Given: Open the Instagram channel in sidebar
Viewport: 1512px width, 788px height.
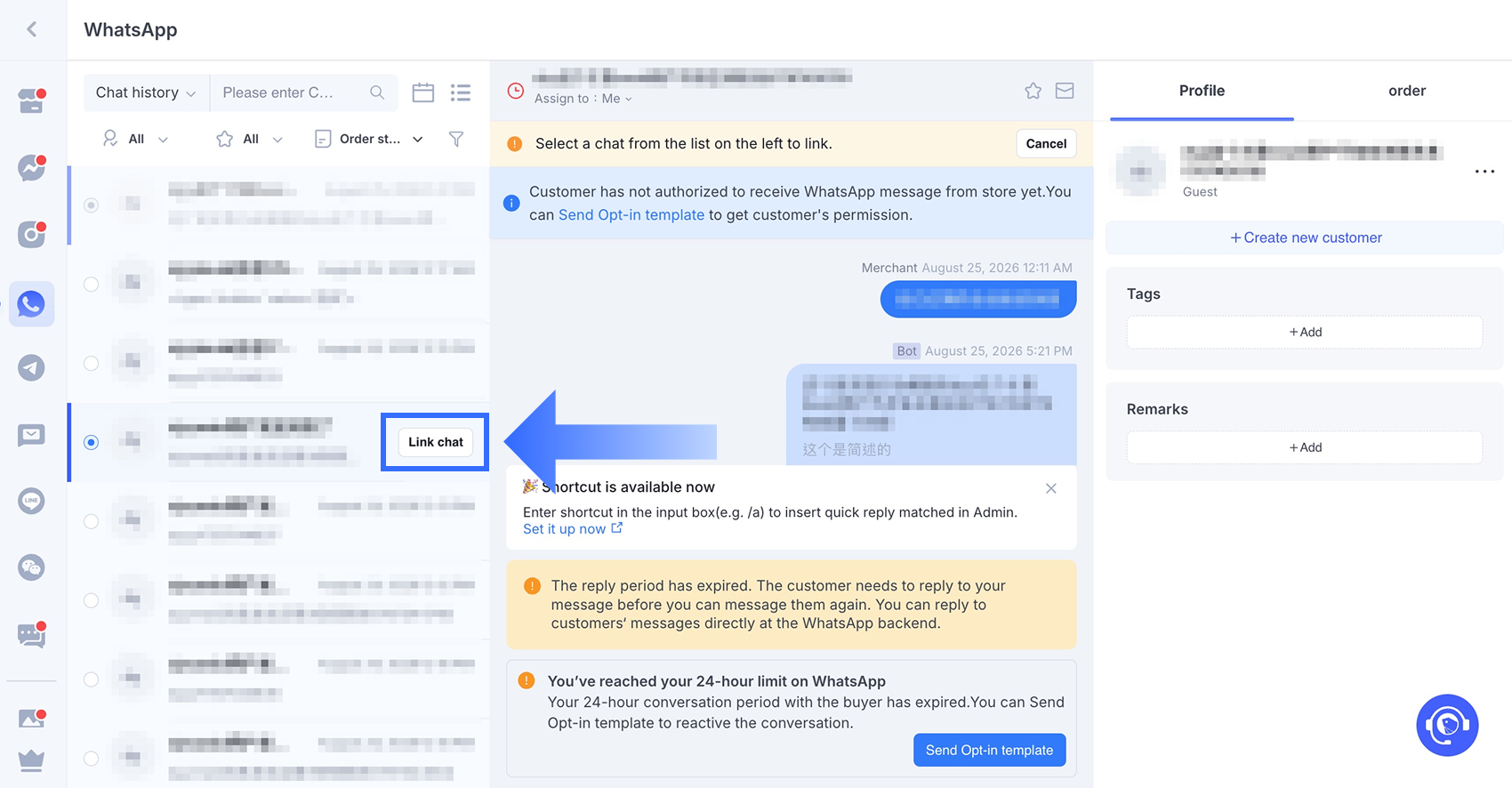Looking at the screenshot, I should coord(31,234).
